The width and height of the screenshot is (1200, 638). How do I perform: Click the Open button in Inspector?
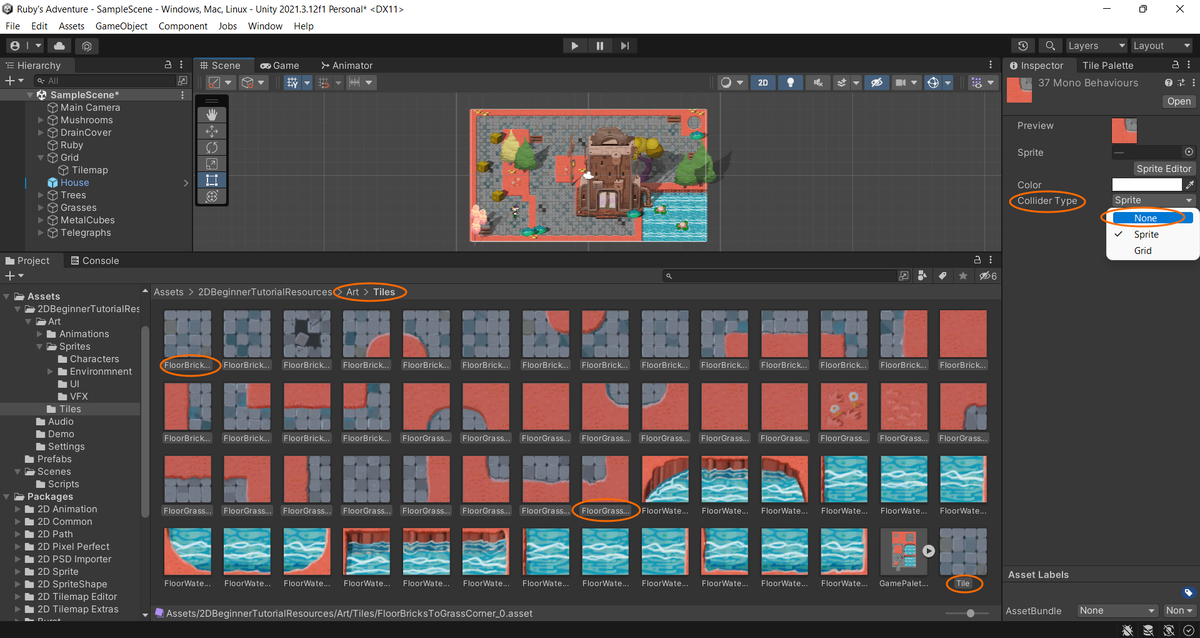click(x=1179, y=101)
